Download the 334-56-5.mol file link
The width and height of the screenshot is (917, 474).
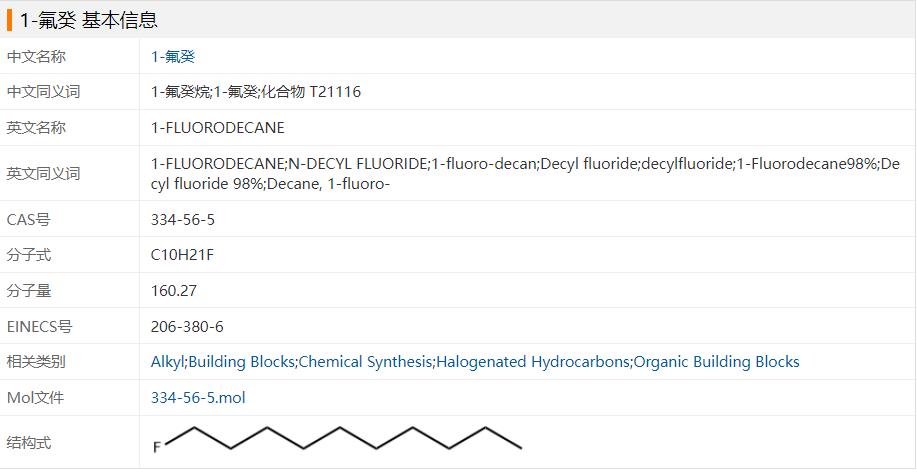click(198, 398)
